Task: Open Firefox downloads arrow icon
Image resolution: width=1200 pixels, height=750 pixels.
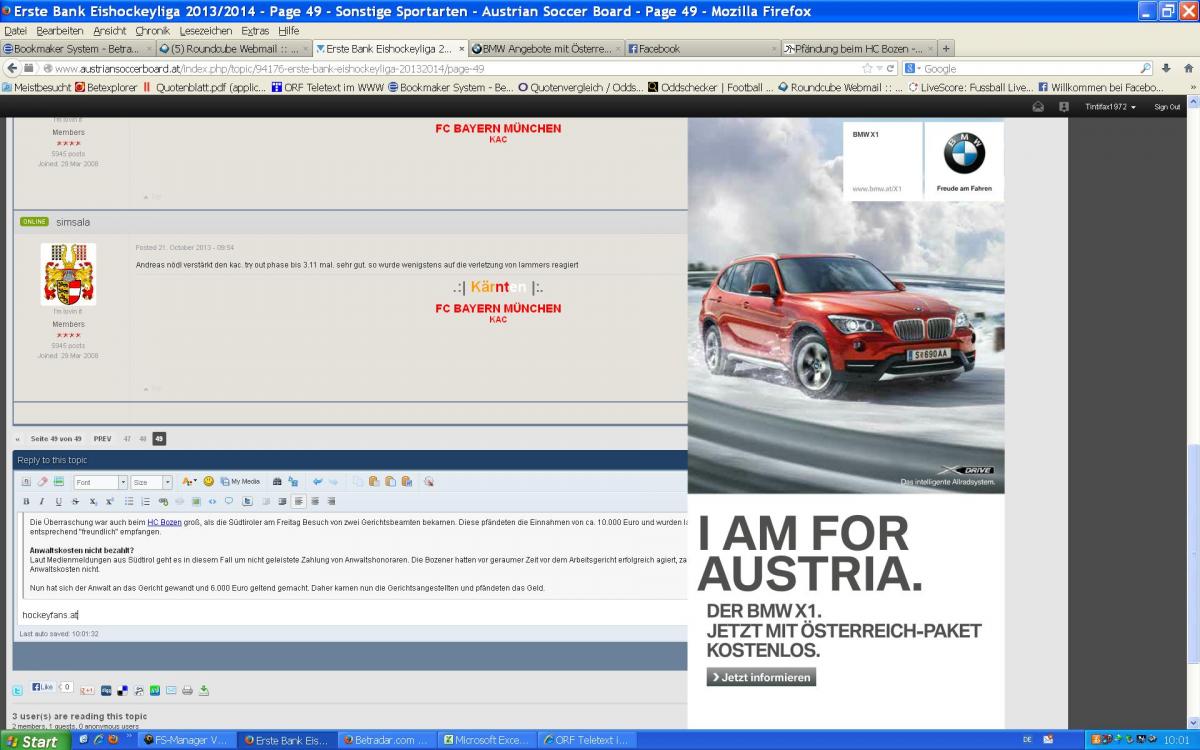Action: point(1166,68)
